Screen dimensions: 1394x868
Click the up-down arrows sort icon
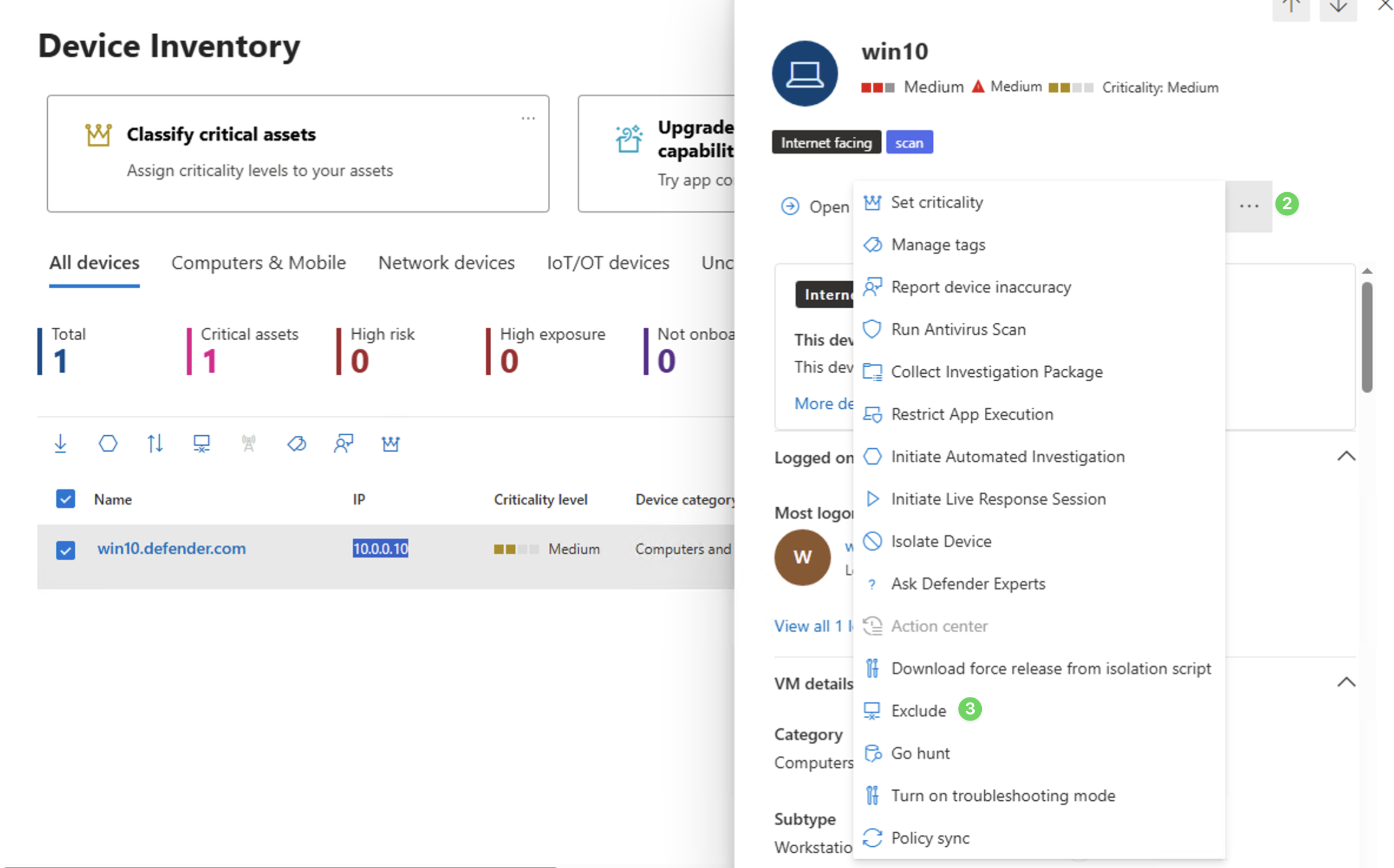pos(155,443)
